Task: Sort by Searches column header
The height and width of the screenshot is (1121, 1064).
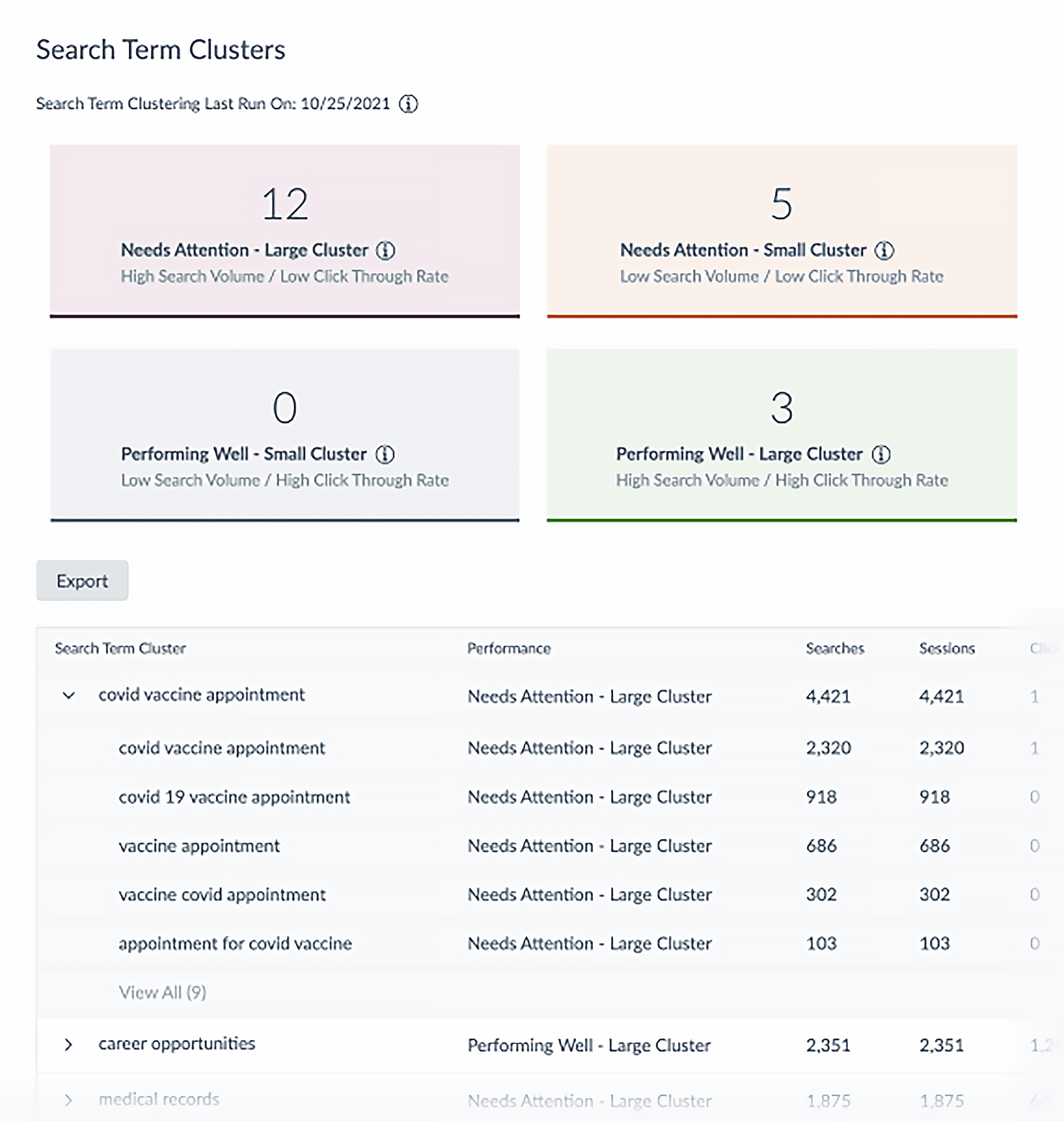Action: pos(835,648)
